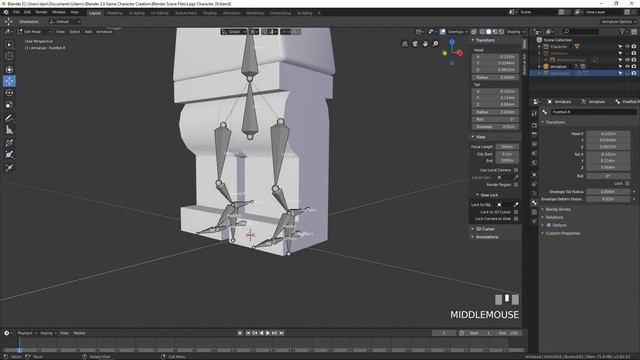Screen dimensions: 640x360
Task: Select the Annotate pencil tool
Action: (9, 118)
